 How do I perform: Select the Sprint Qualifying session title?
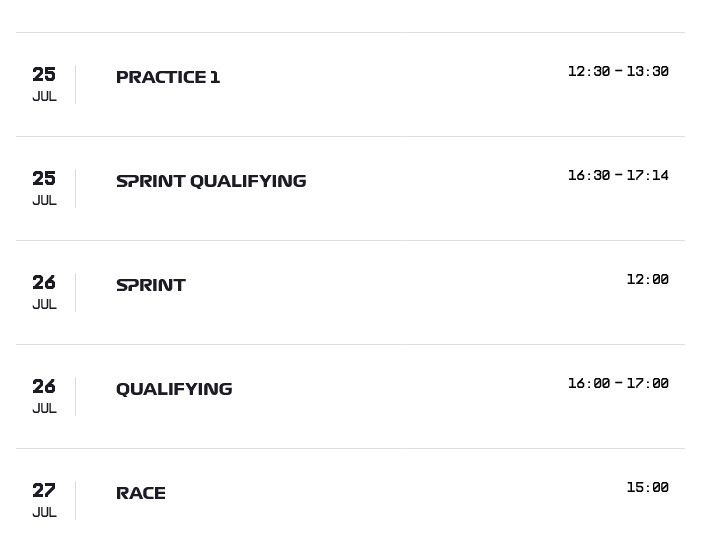pyautogui.click(x=211, y=181)
